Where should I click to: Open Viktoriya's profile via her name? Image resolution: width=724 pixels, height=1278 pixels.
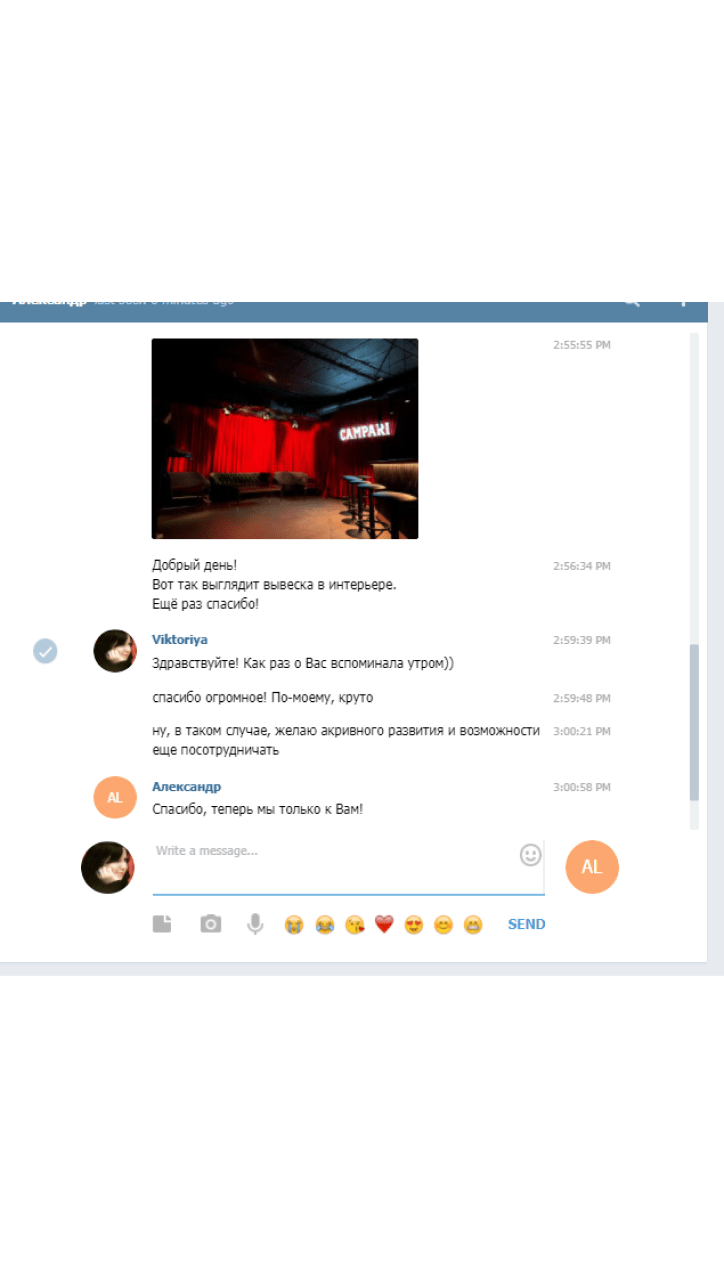[180, 640]
